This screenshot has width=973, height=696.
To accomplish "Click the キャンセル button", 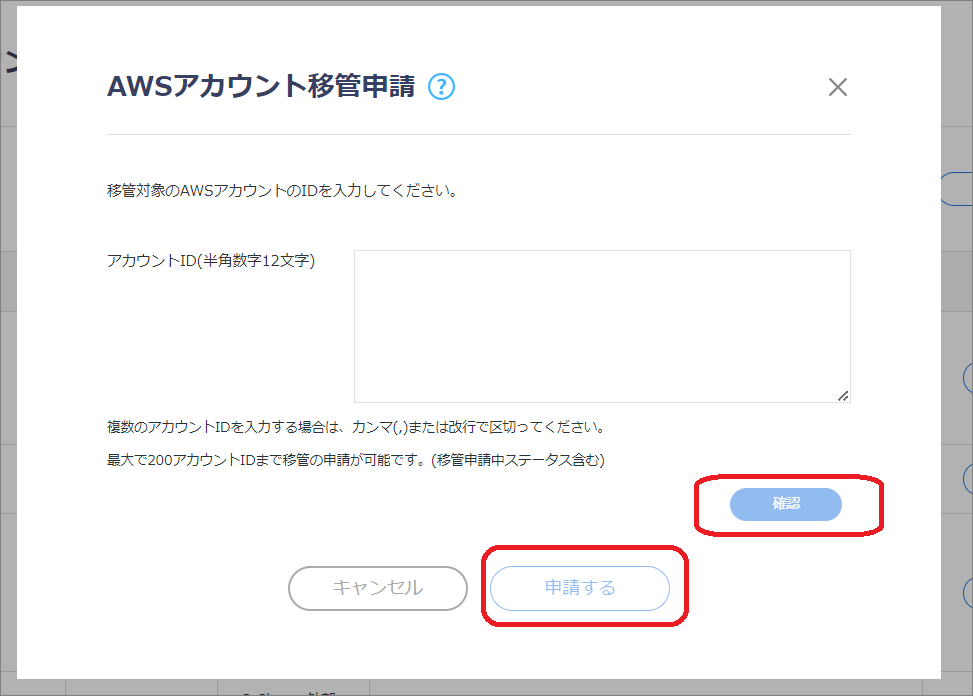I will pos(377,588).
